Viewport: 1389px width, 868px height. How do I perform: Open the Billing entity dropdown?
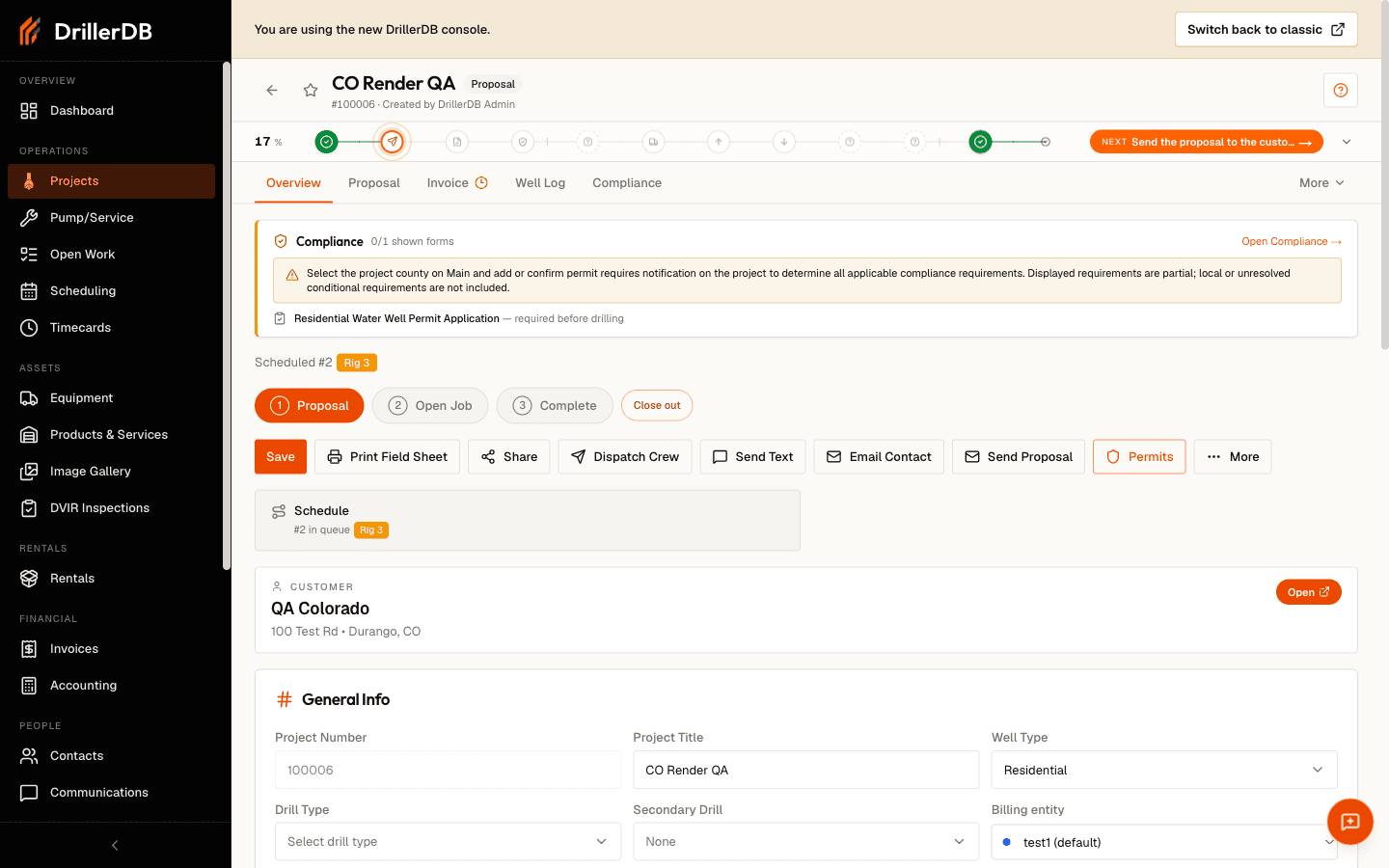(1164, 842)
